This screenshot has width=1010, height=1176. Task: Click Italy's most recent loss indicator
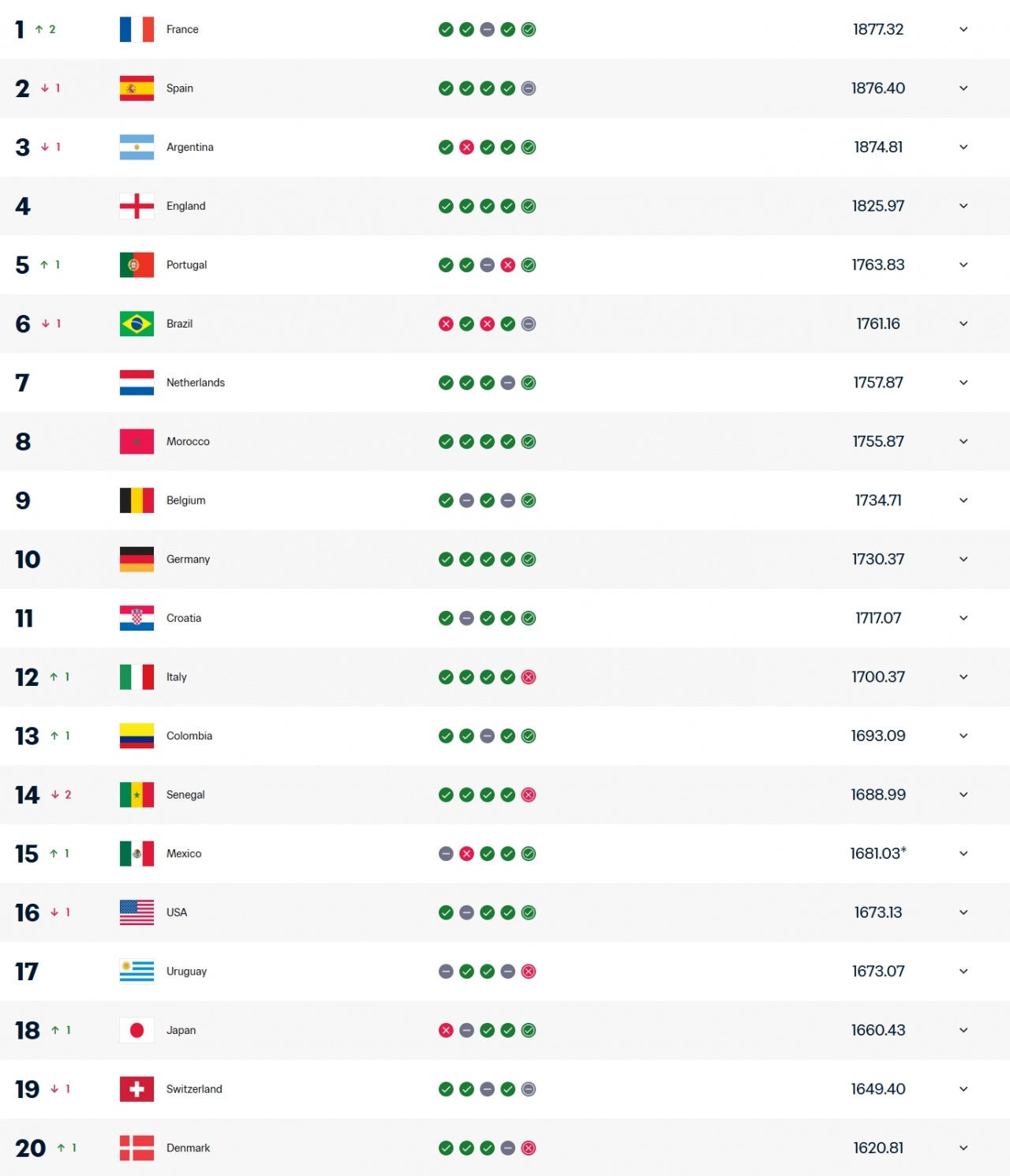[529, 676]
